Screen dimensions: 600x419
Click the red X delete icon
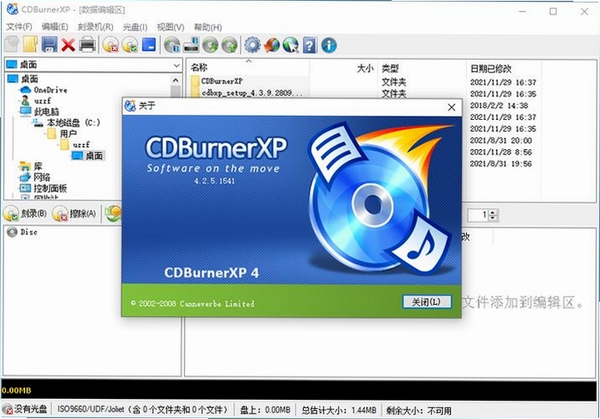click(x=68, y=45)
